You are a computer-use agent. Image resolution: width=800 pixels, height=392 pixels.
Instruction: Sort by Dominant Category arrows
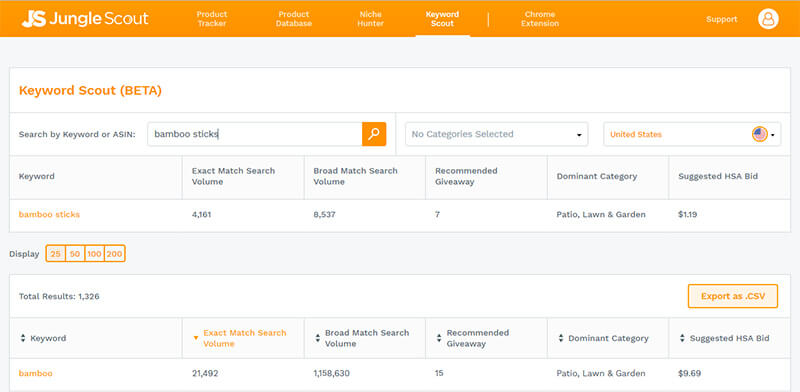click(561, 338)
